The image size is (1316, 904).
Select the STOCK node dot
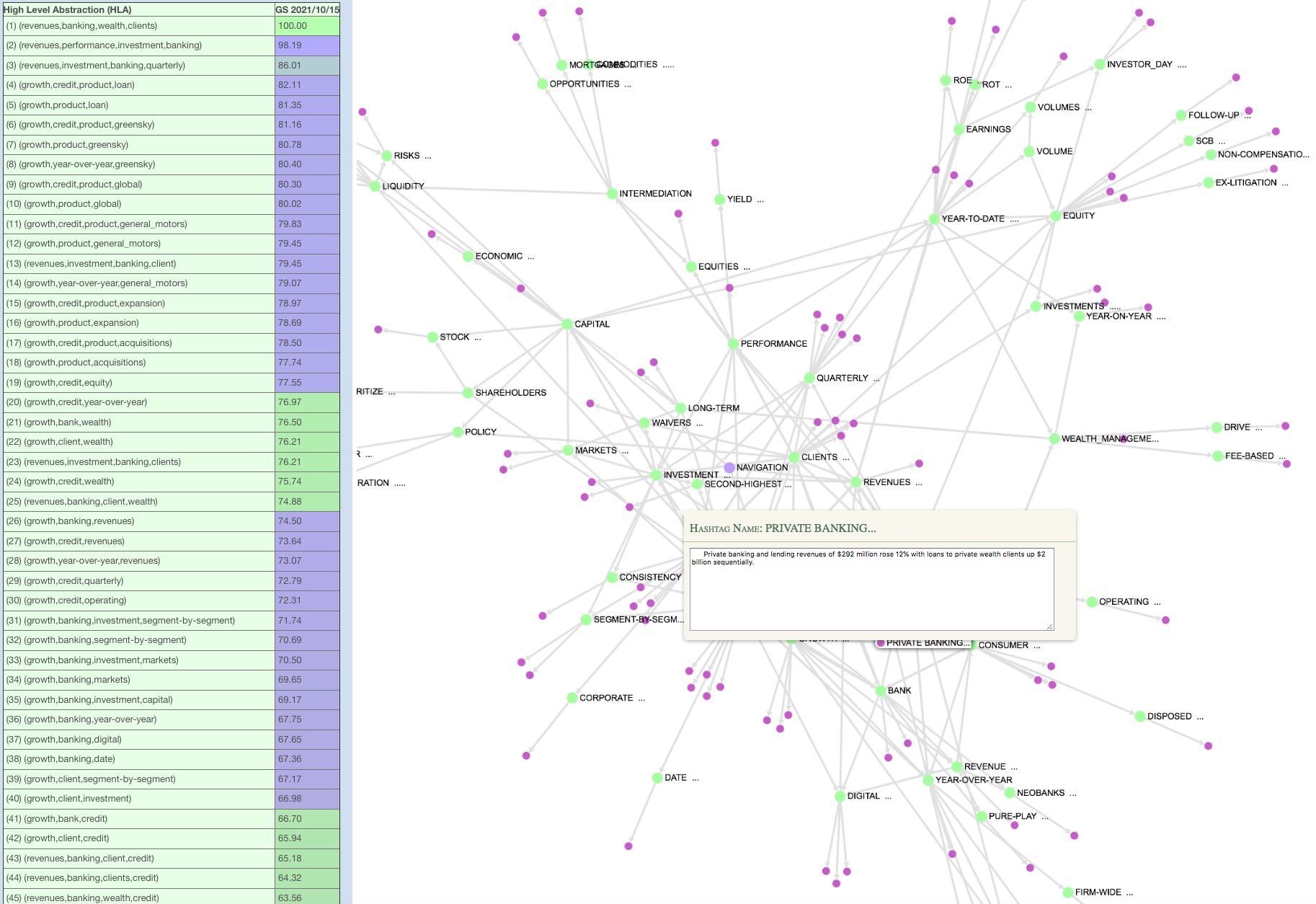coord(432,337)
